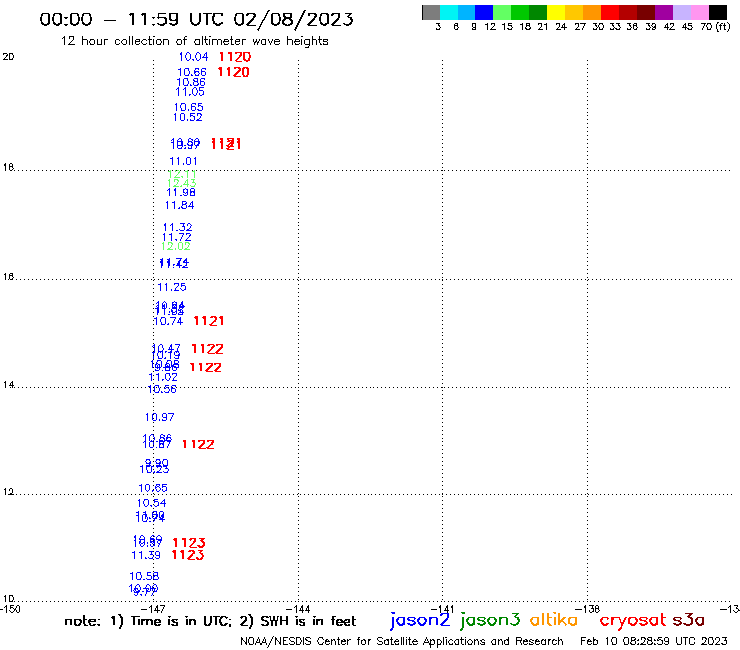Select the green wave height value 12.02
The width and height of the screenshot is (740, 650).
point(176,246)
